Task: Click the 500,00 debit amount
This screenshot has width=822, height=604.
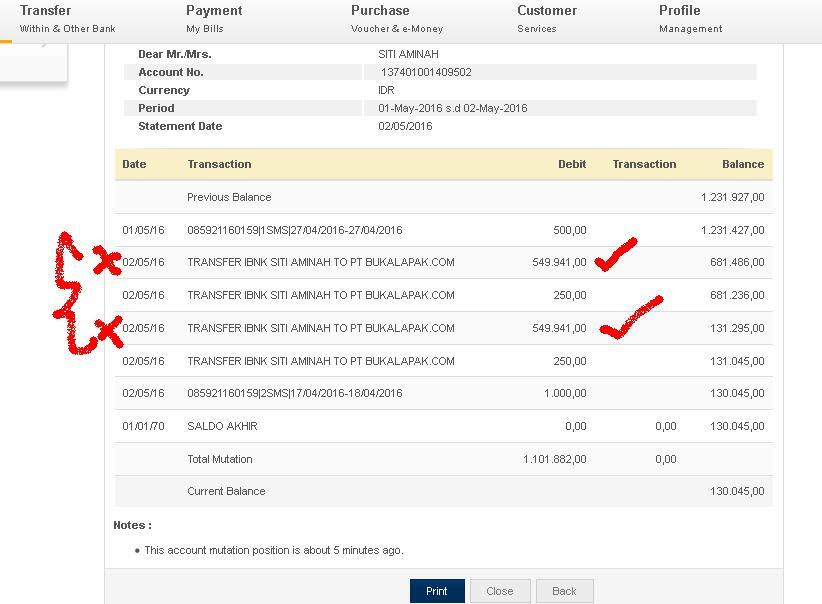Action: 570,230
